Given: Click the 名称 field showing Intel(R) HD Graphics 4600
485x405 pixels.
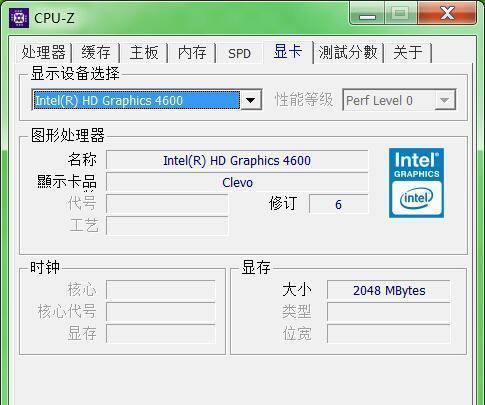Looking at the screenshot, I should point(237,160).
